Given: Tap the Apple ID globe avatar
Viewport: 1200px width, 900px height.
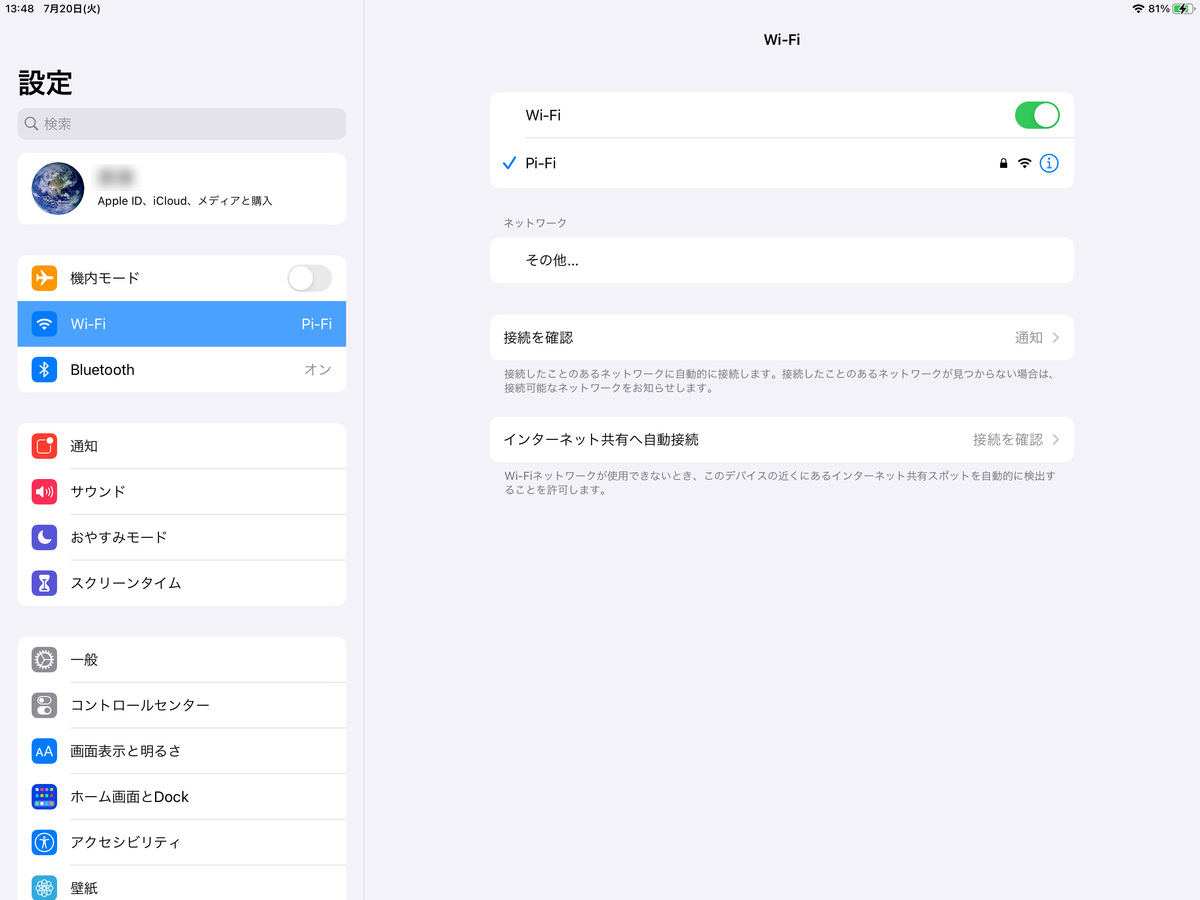Looking at the screenshot, I should click(58, 189).
